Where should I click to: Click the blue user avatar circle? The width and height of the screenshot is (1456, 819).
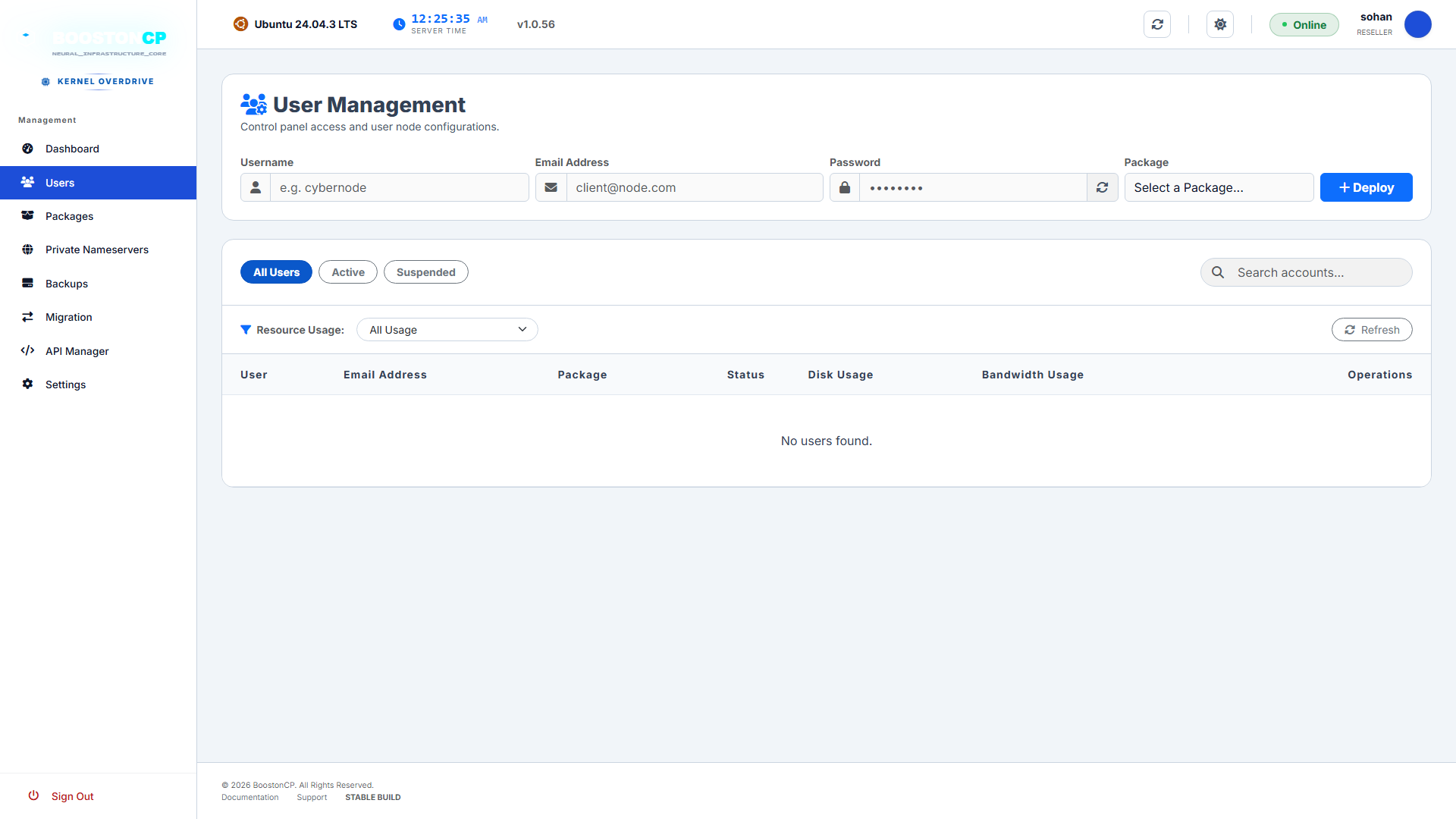click(1418, 24)
